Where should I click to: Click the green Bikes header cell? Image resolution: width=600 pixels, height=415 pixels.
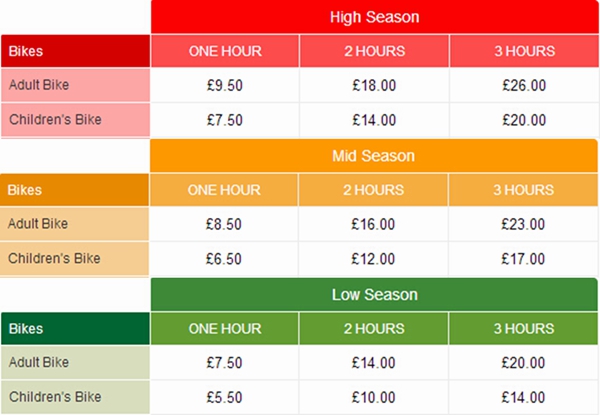(76, 329)
